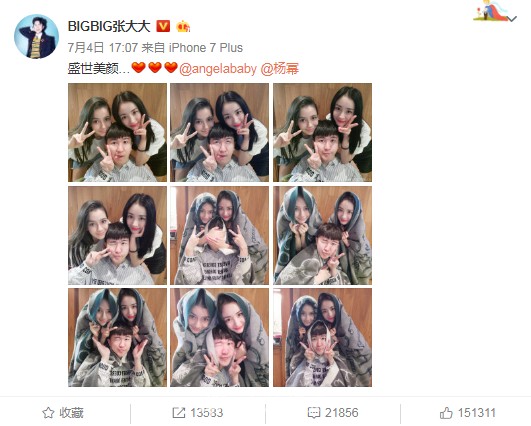The image size is (531, 426).
Task: Open the 21856 comments section
Action: (x=333, y=413)
